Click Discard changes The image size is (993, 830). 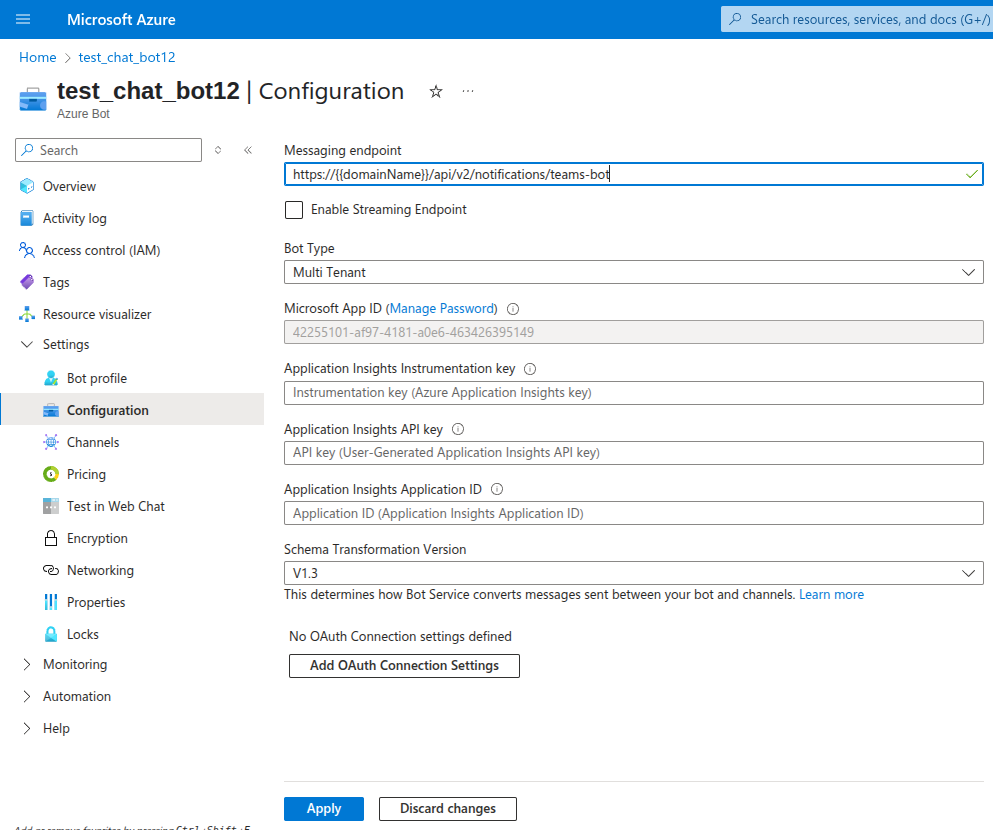point(448,808)
